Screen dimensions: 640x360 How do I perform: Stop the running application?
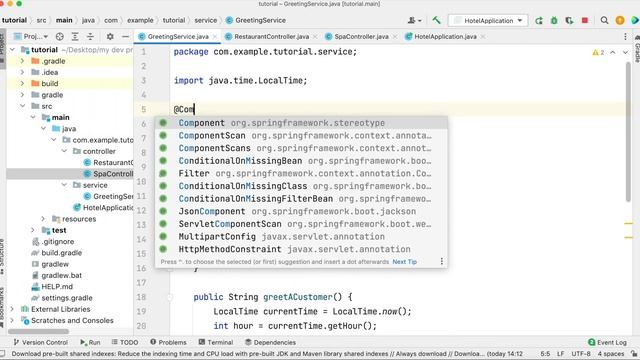point(585,20)
